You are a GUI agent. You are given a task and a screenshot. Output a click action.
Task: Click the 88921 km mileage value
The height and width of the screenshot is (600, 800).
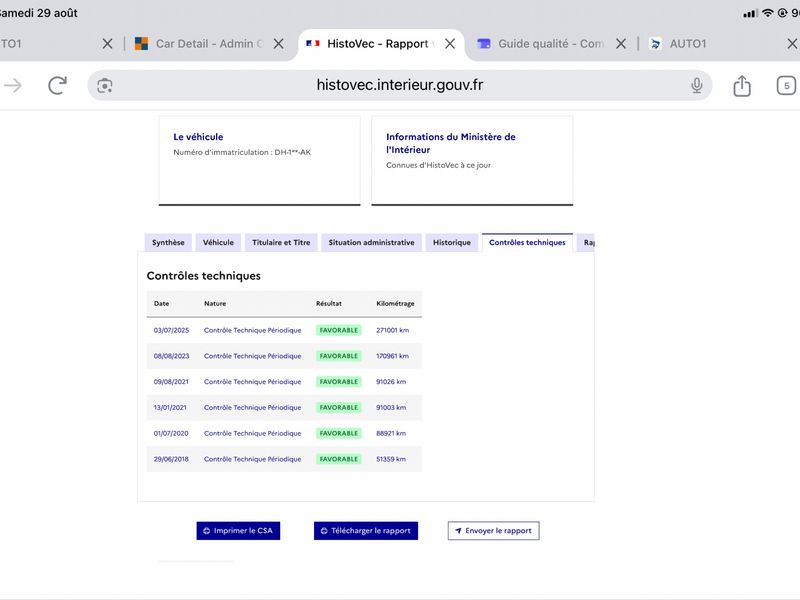[391, 433]
